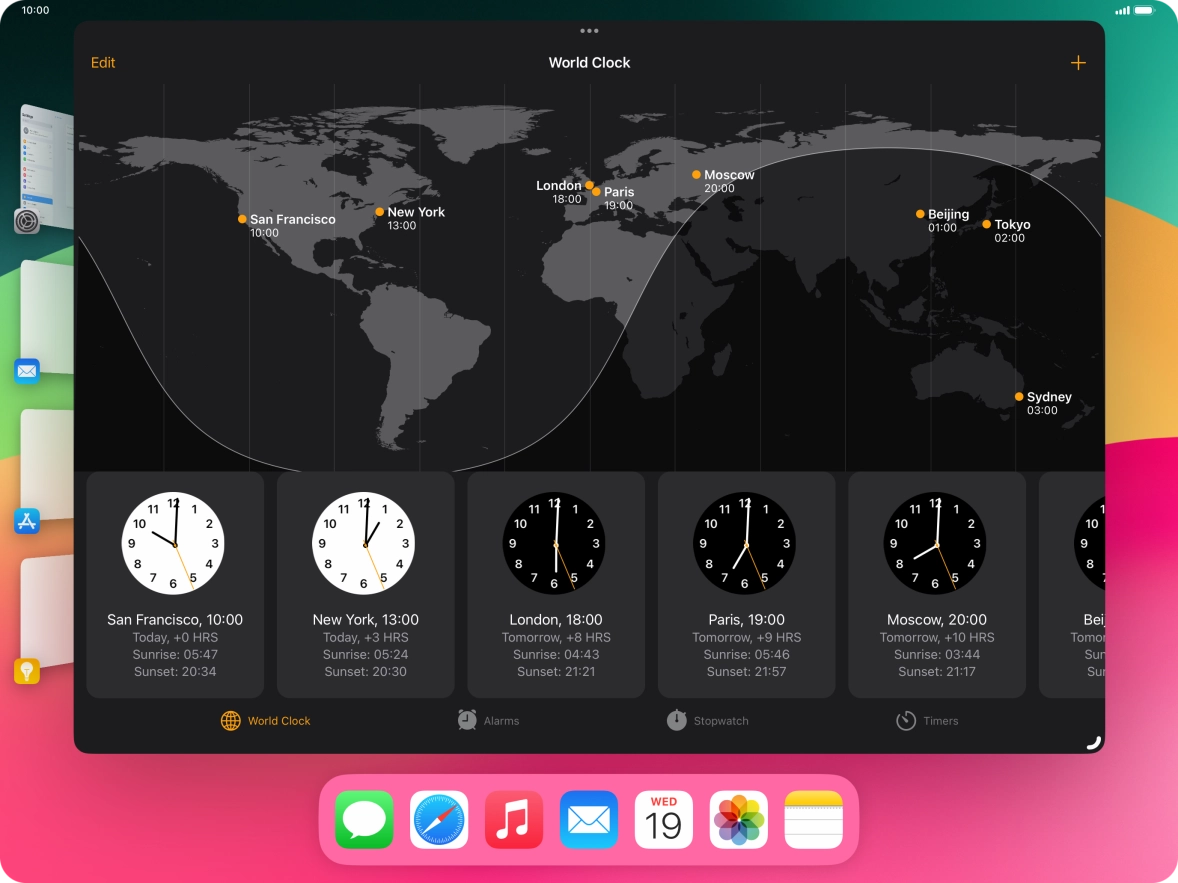Select the Stopwatch icon
This screenshot has width=1178, height=883.
(676, 720)
